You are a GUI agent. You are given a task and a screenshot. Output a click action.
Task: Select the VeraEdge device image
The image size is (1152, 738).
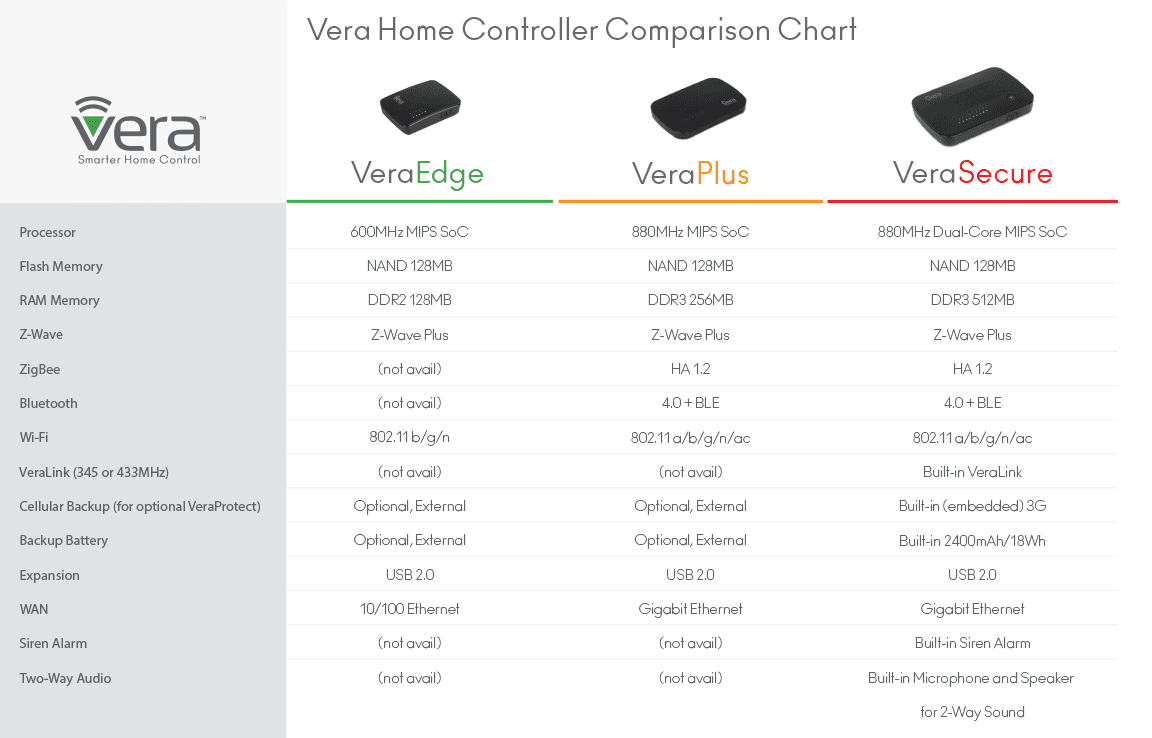click(420, 107)
